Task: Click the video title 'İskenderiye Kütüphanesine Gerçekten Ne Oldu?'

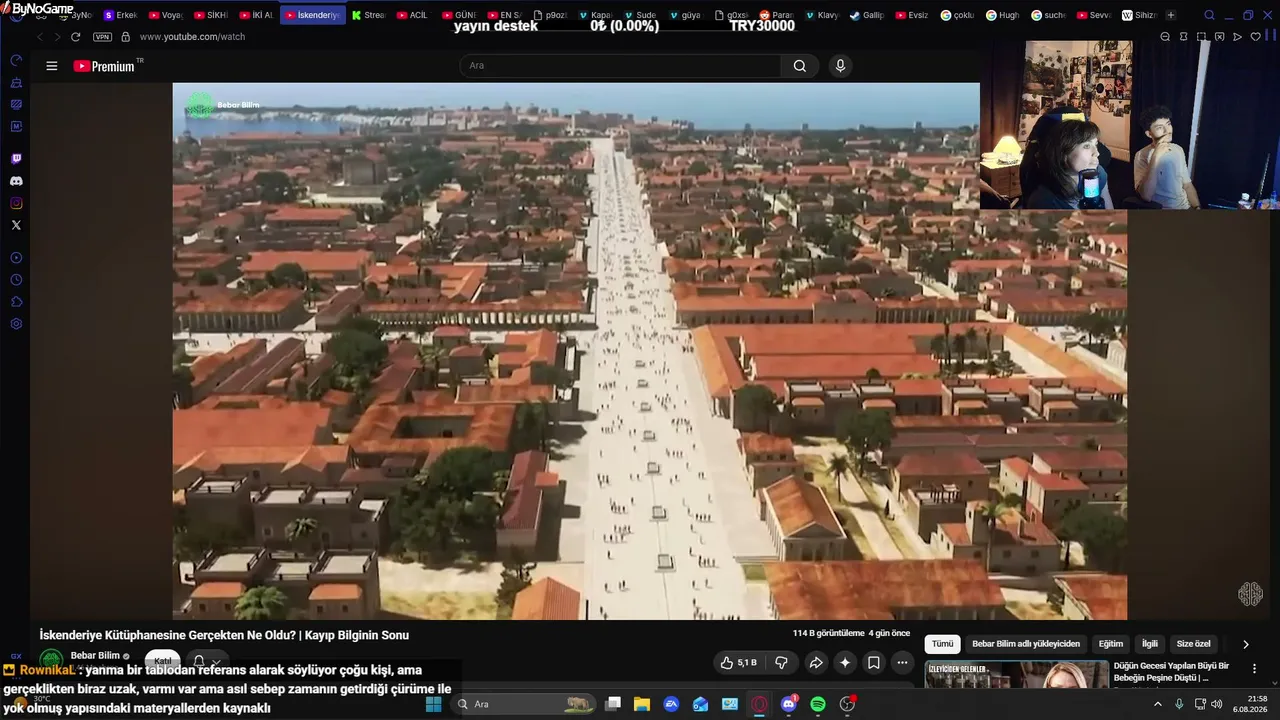Action: point(224,635)
